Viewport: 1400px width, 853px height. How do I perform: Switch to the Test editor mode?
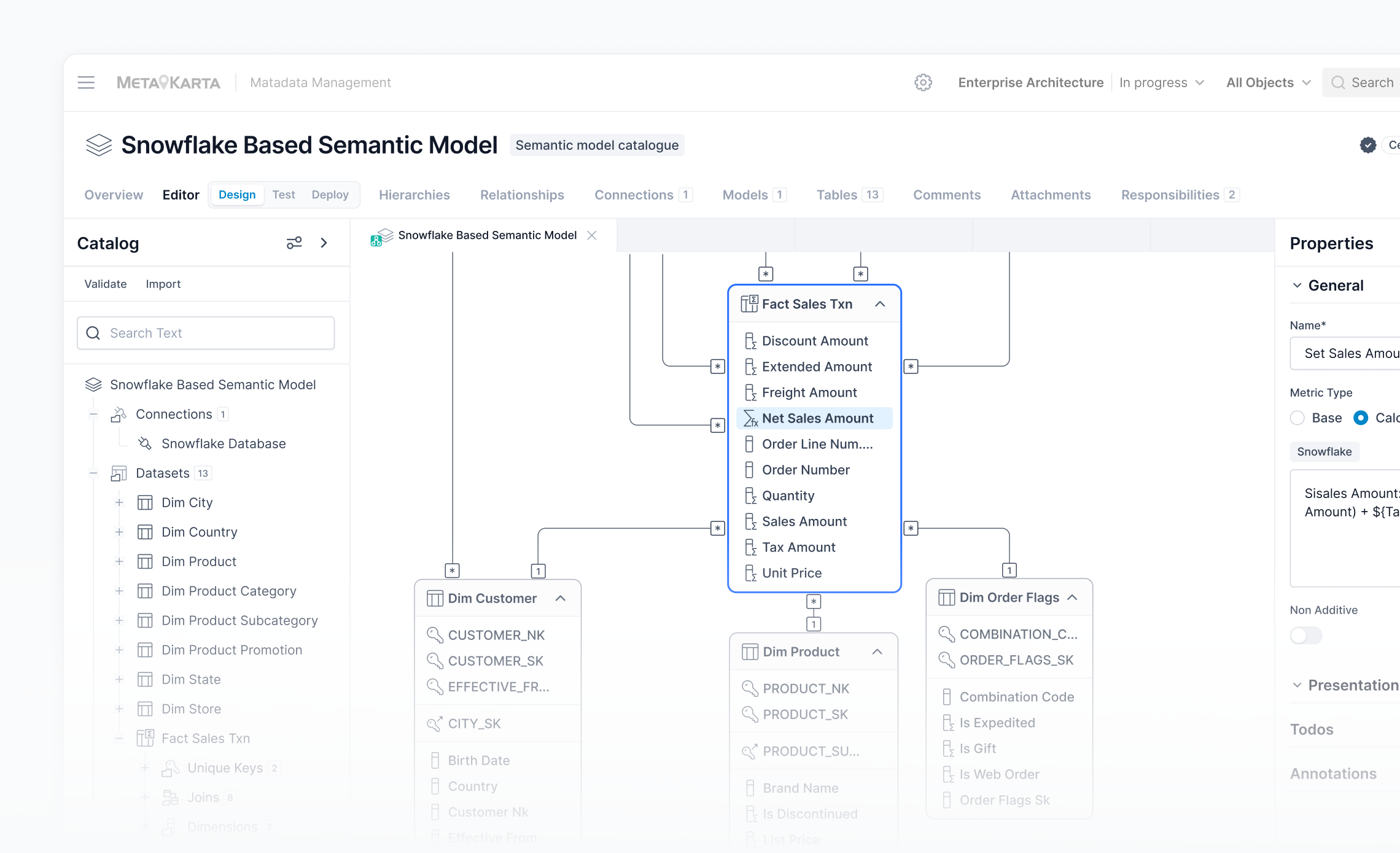point(284,195)
